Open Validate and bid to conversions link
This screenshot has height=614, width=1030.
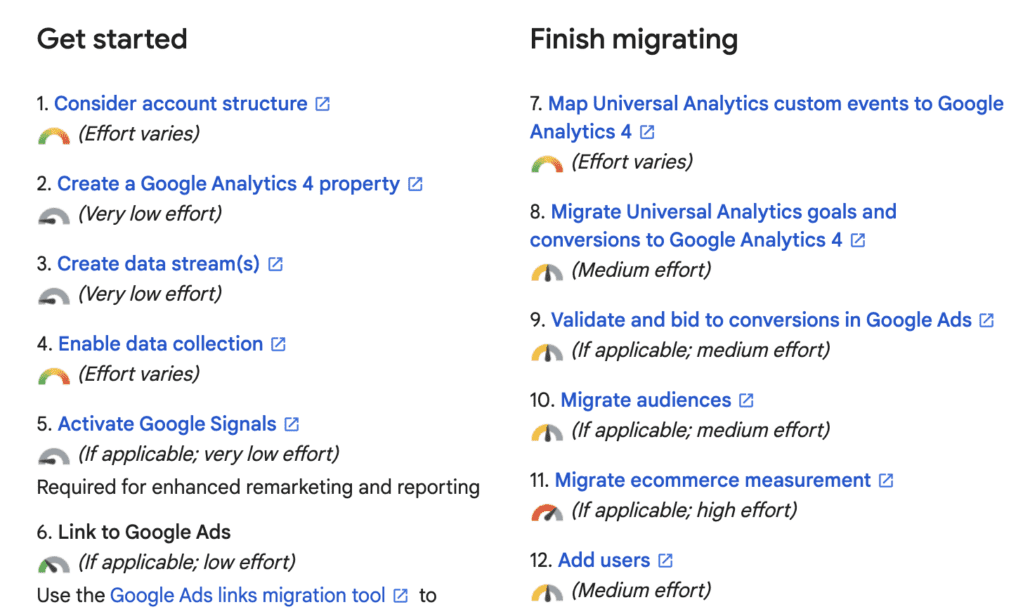761,320
